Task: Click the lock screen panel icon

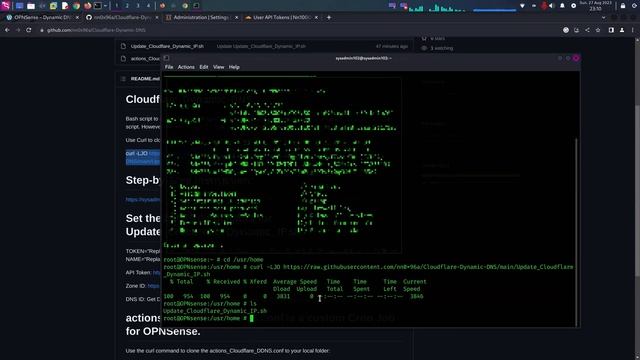Action: (623, 6)
